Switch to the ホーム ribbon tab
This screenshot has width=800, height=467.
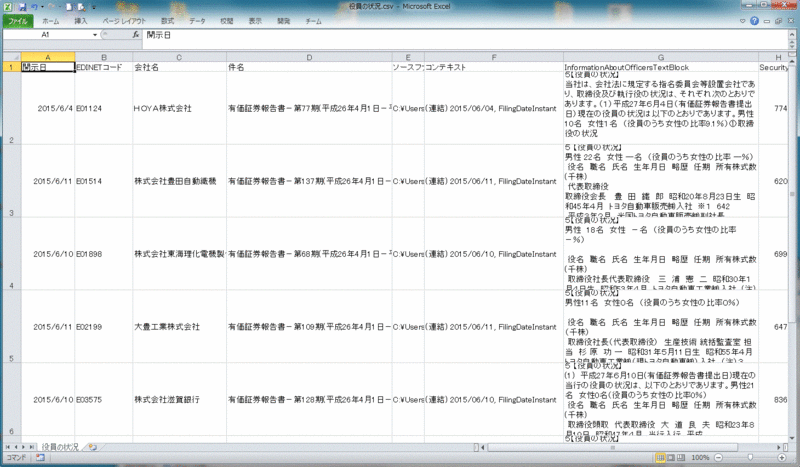pyautogui.click(x=51, y=21)
